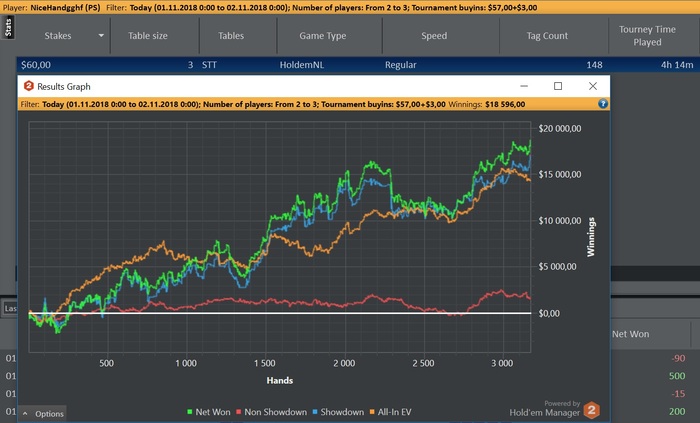Open the vertical Stats side tab
The width and height of the screenshot is (700, 423).
(8, 26)
